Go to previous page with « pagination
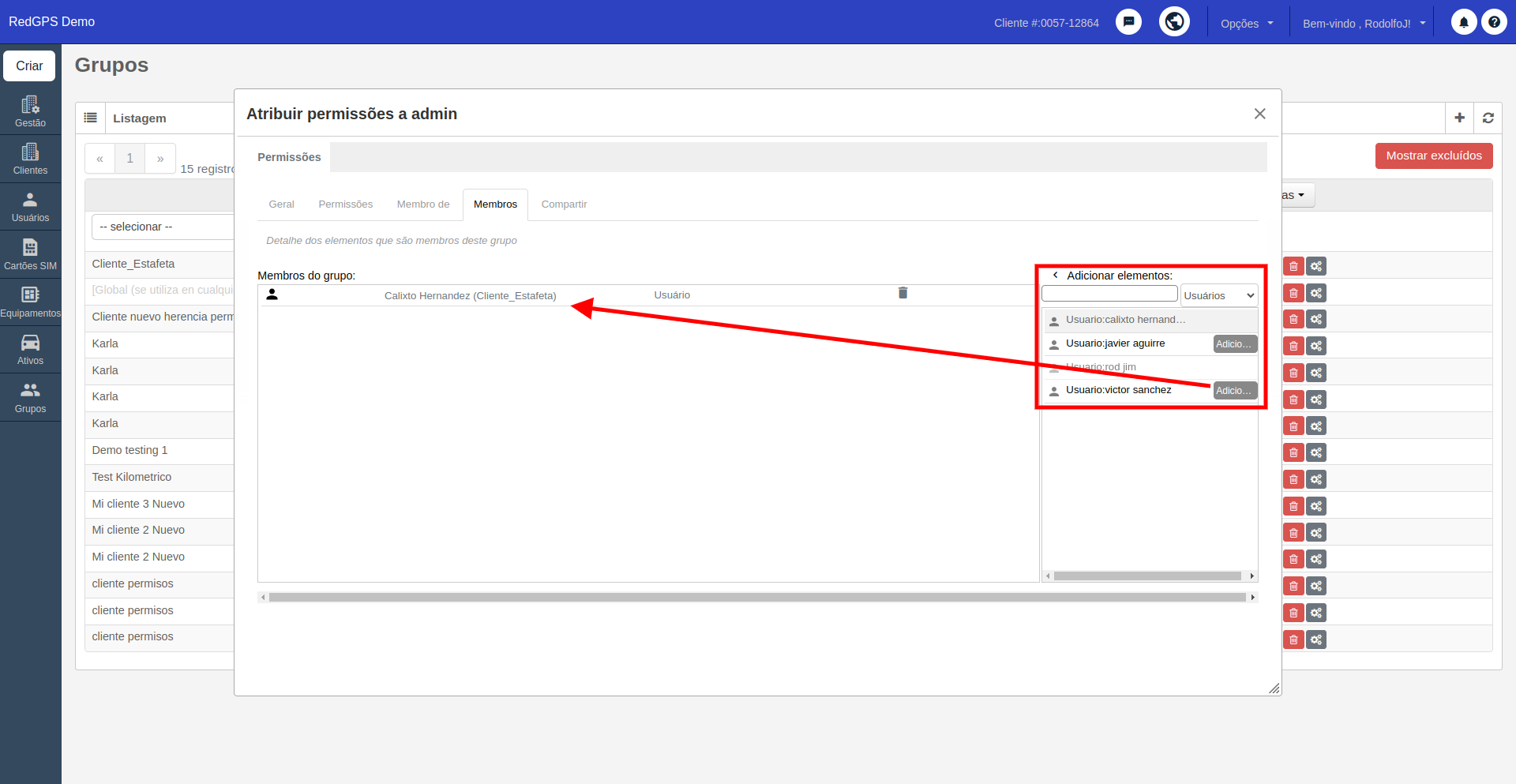Image resolution: width=1516 pixels, height=784 pixels. [x=99, y=158]
